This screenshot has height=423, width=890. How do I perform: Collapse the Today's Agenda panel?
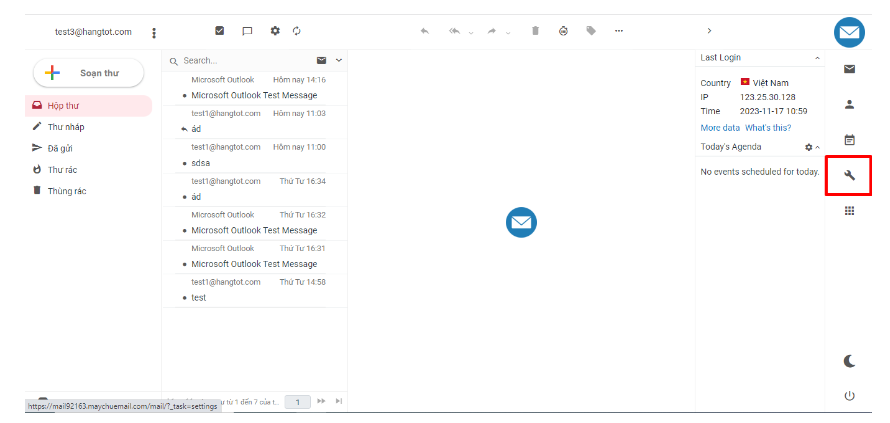pyautogui.click(x=817, y=147)
